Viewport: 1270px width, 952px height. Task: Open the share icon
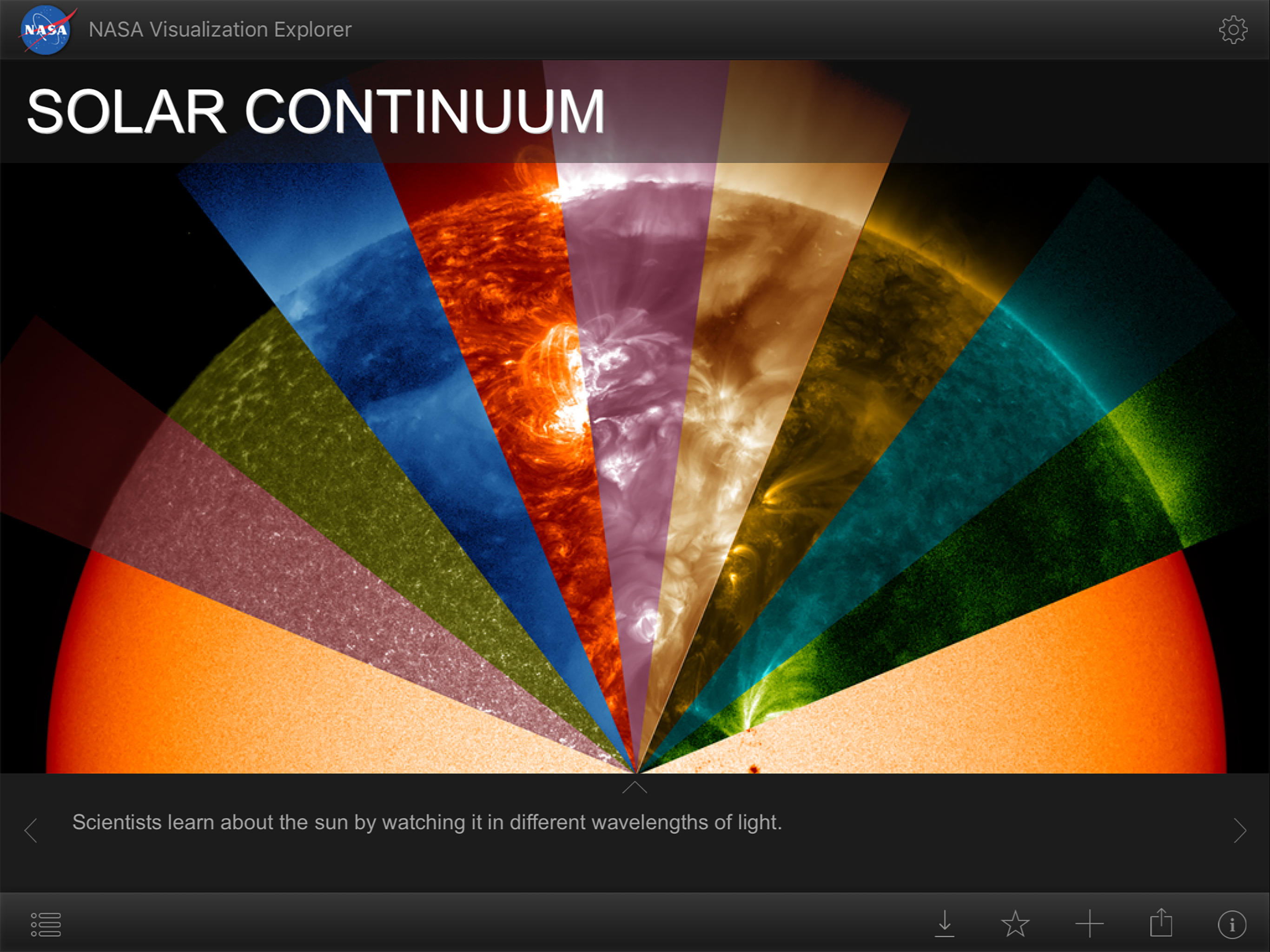pyautogui.click(x=1161, y=923)
